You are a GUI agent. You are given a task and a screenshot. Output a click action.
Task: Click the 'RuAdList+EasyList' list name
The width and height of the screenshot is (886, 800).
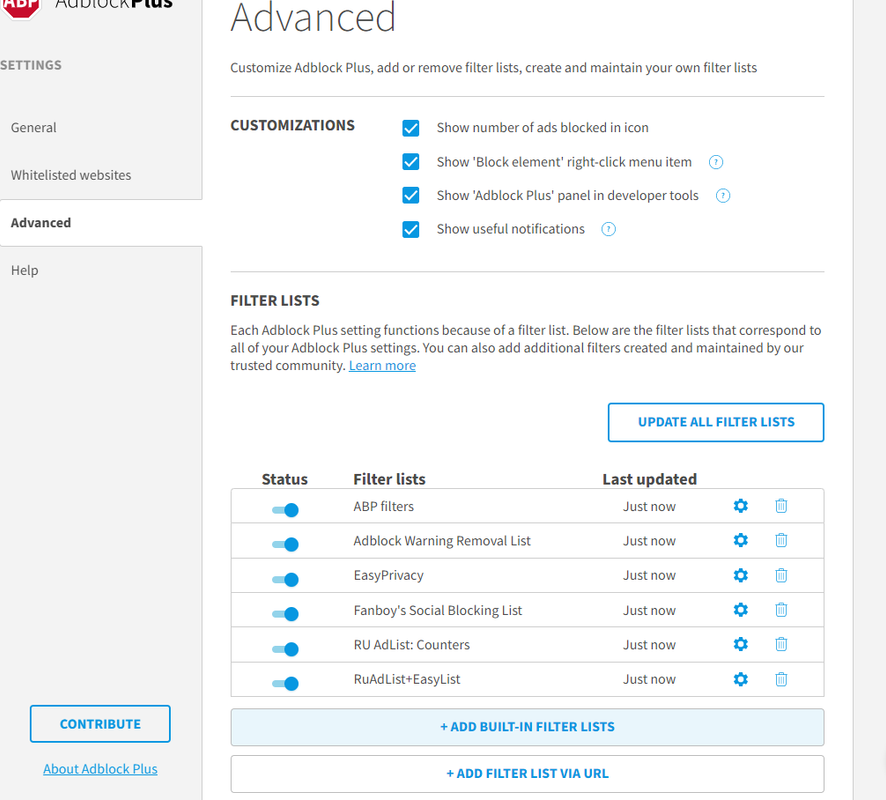(407, 679)
